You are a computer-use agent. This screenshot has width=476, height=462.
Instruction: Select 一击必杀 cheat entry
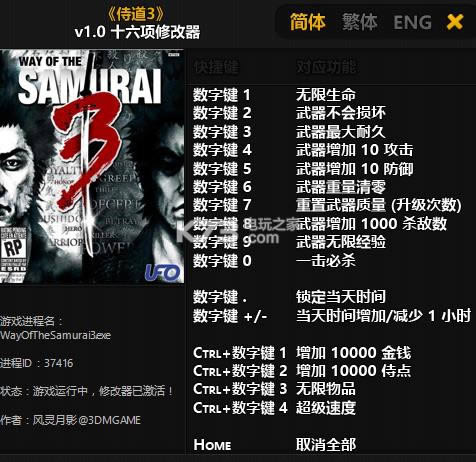coord(326,260)
